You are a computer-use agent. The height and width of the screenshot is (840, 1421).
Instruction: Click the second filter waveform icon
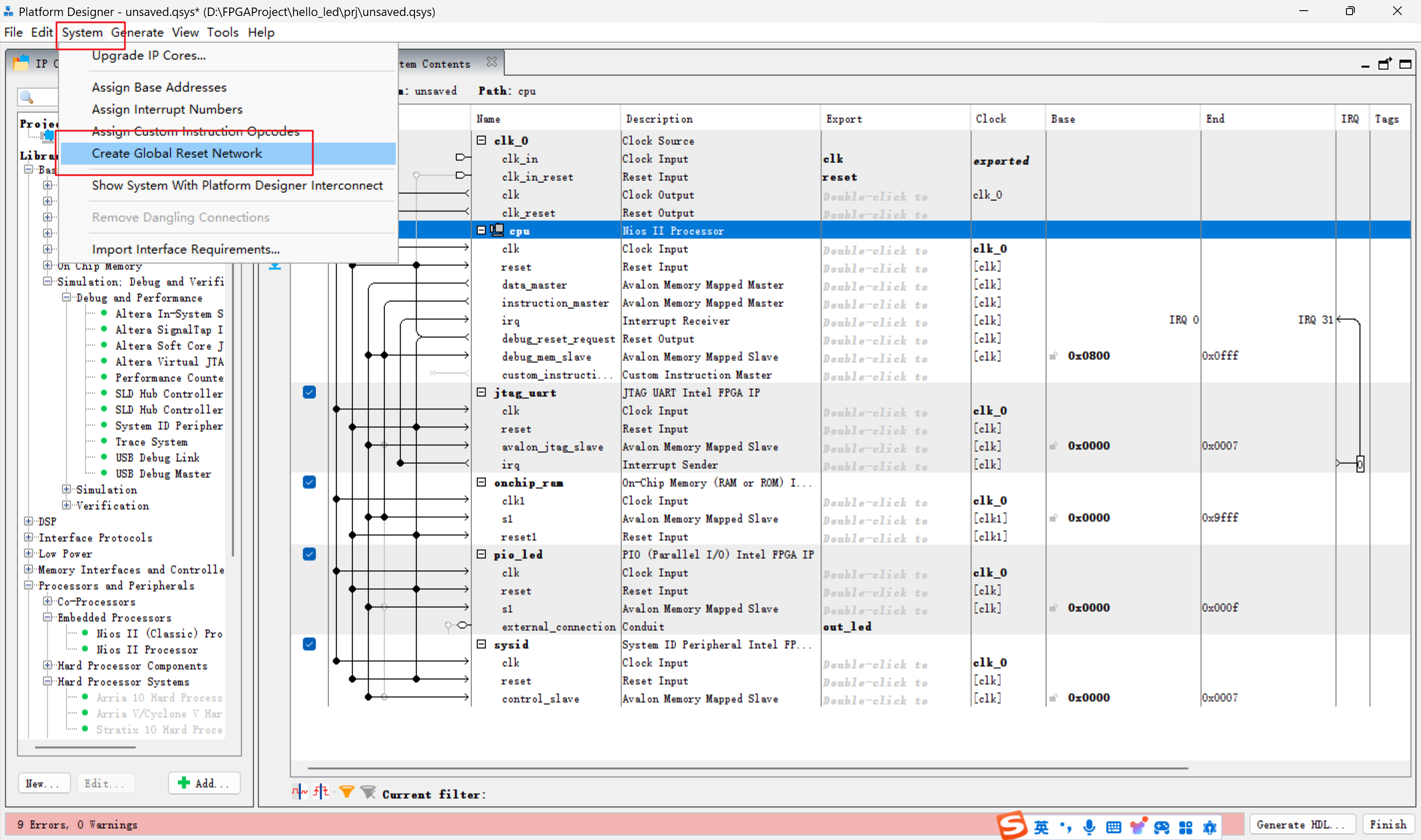[321, 792]
